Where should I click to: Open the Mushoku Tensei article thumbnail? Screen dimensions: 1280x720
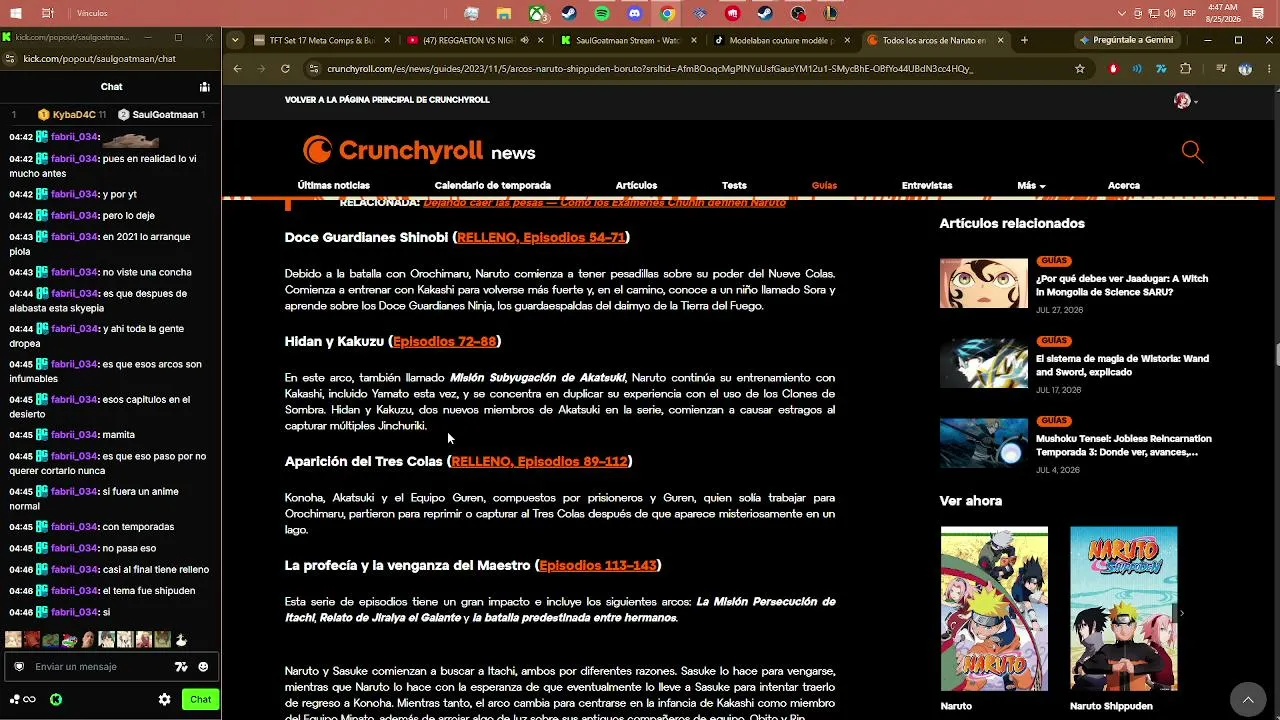pyautogui.click(x=983, y=443)
